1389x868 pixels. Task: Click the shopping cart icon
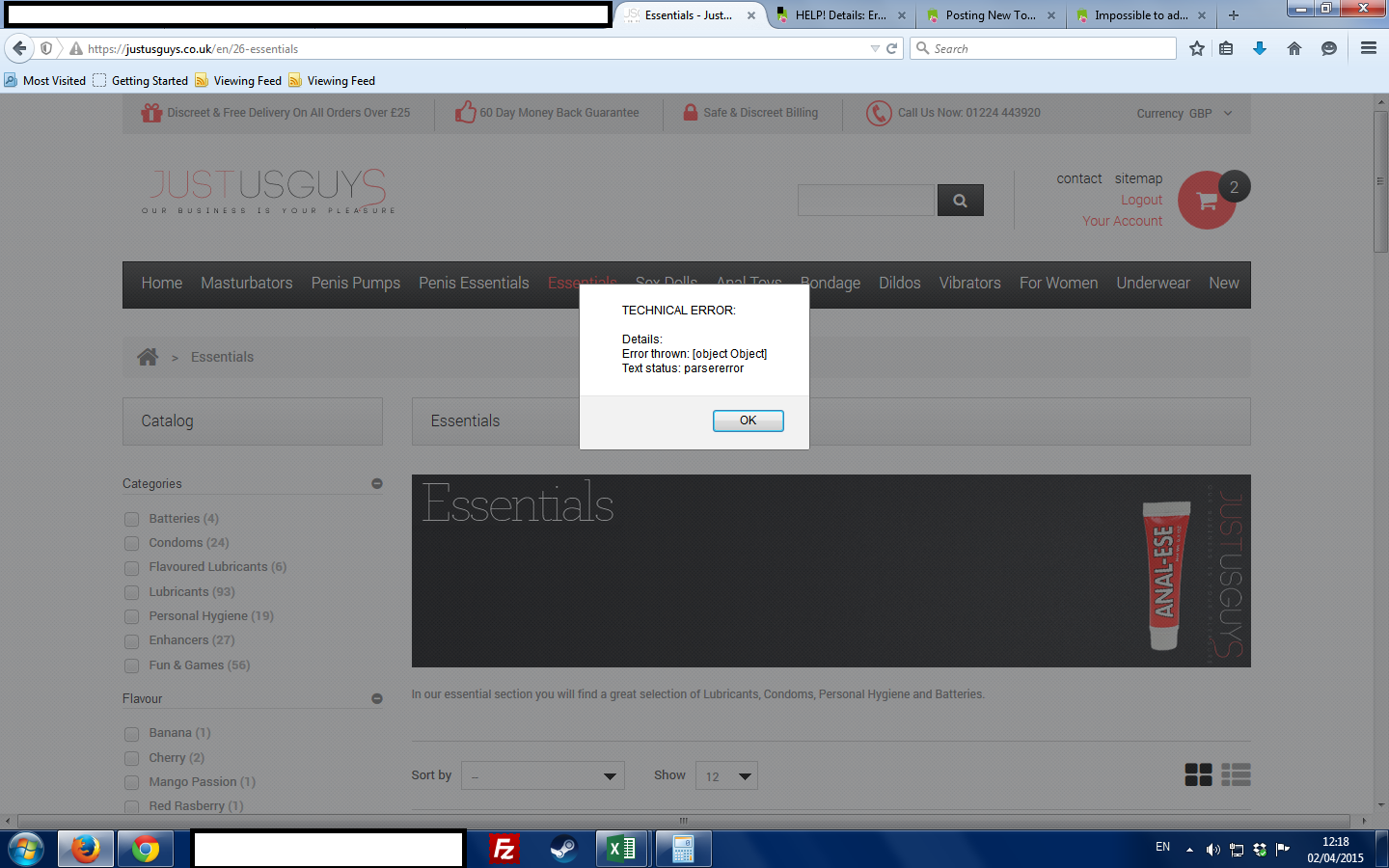(x=1207, y=200)
